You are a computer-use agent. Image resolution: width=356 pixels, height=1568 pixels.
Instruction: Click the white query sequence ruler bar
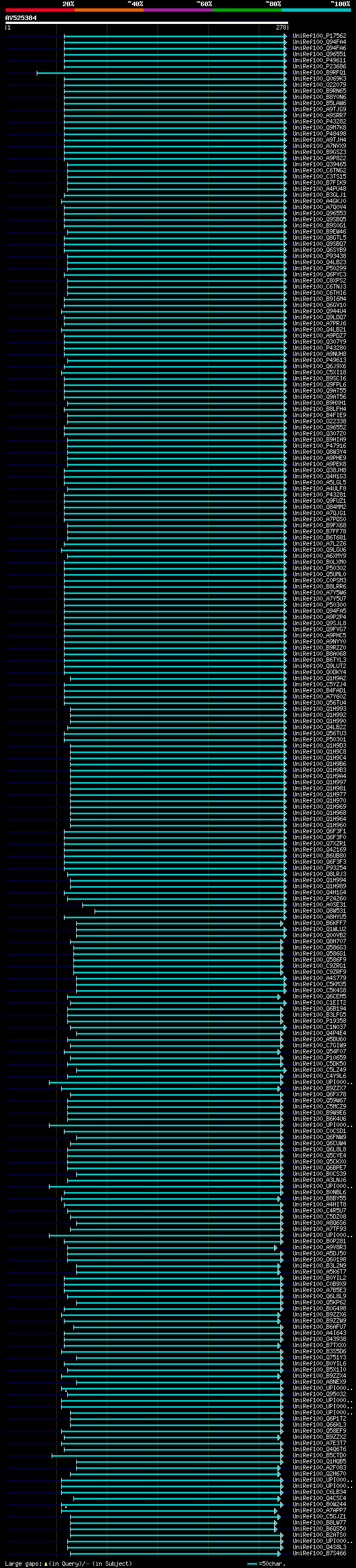point(147,22)
